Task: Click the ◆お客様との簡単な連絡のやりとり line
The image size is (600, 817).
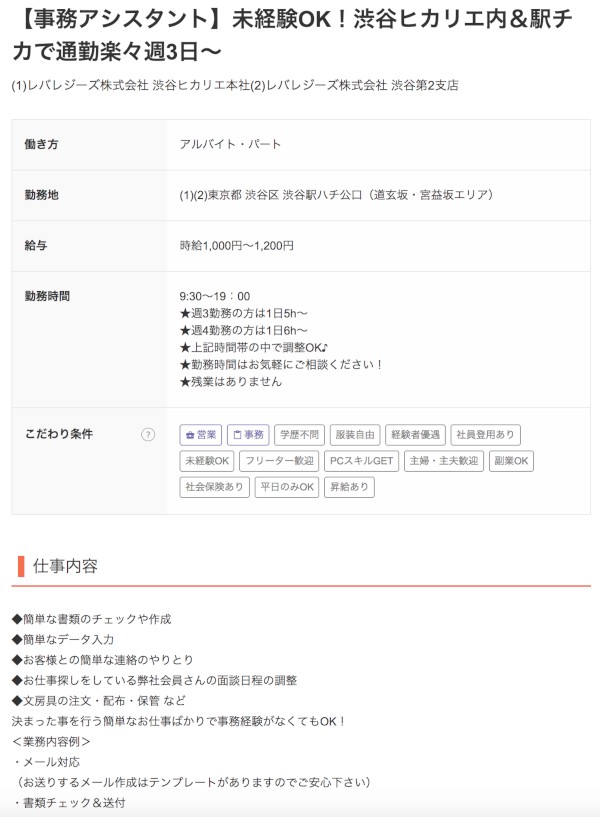Action: point(103,660)
